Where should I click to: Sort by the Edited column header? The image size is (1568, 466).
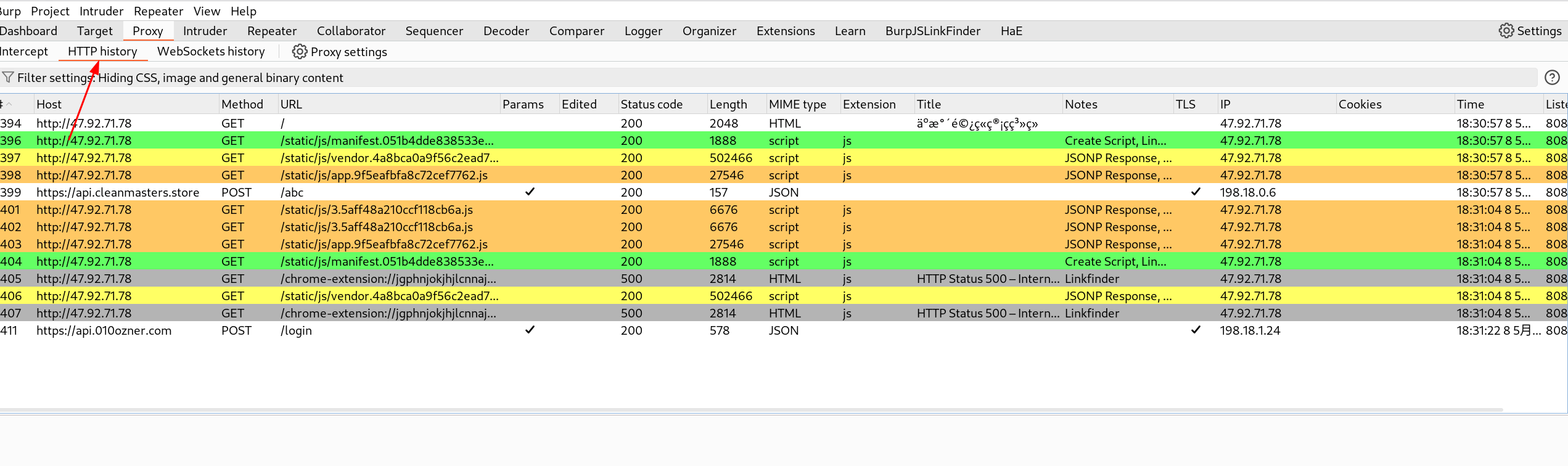pyautogui.click(x=588, y=104)
